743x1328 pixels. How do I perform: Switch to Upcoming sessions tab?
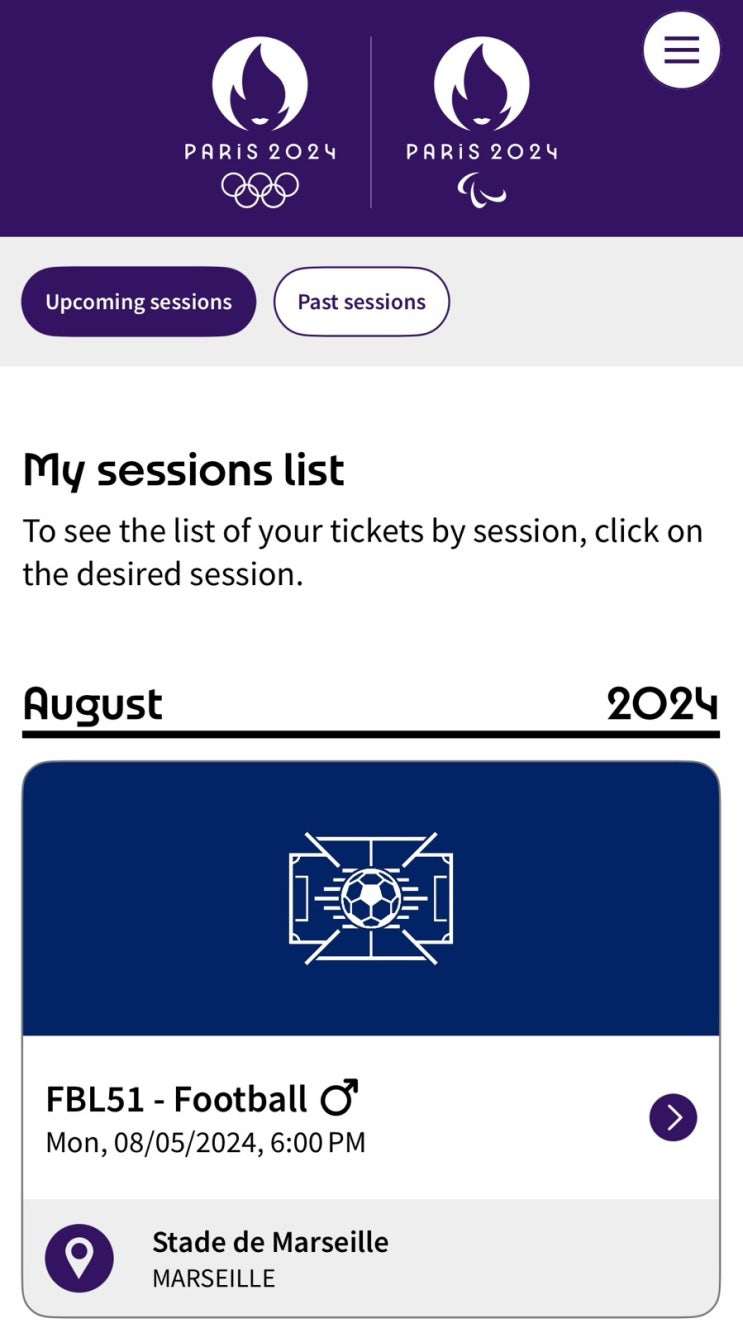click(138, 301)
